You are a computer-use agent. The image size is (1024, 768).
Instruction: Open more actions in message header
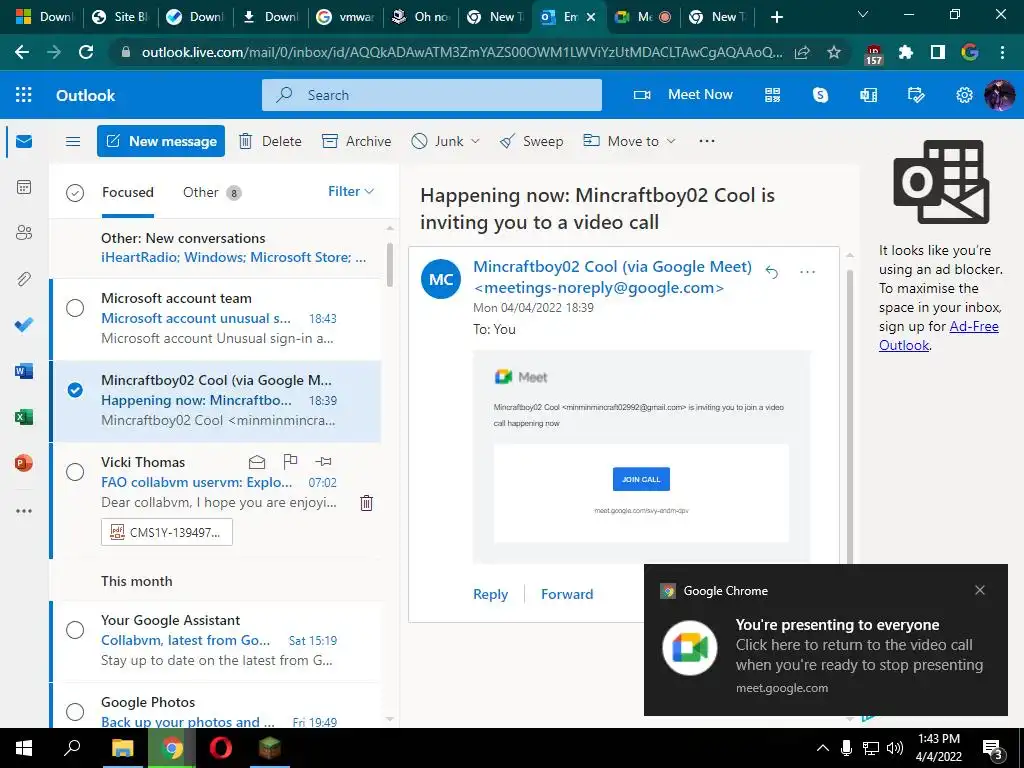[808, 272]
